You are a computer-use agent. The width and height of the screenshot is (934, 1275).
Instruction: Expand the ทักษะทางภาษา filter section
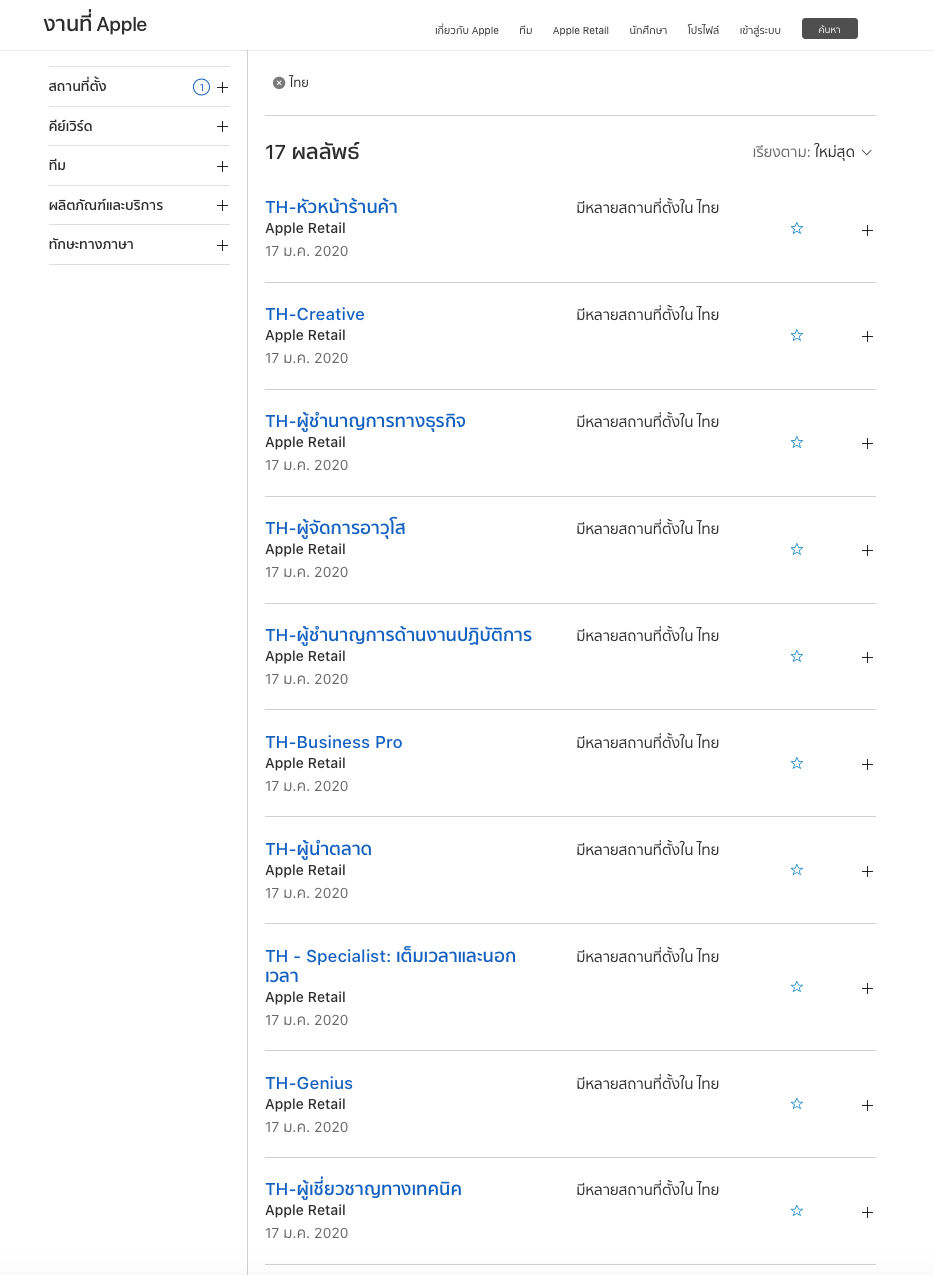222,244
